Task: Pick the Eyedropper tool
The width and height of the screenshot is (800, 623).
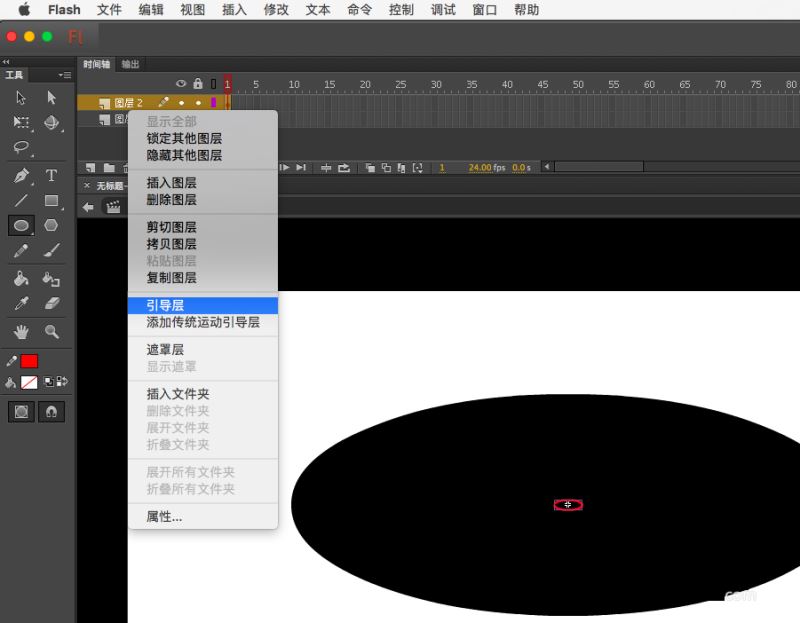Action: pyautogui.click(x=21, y=304)
